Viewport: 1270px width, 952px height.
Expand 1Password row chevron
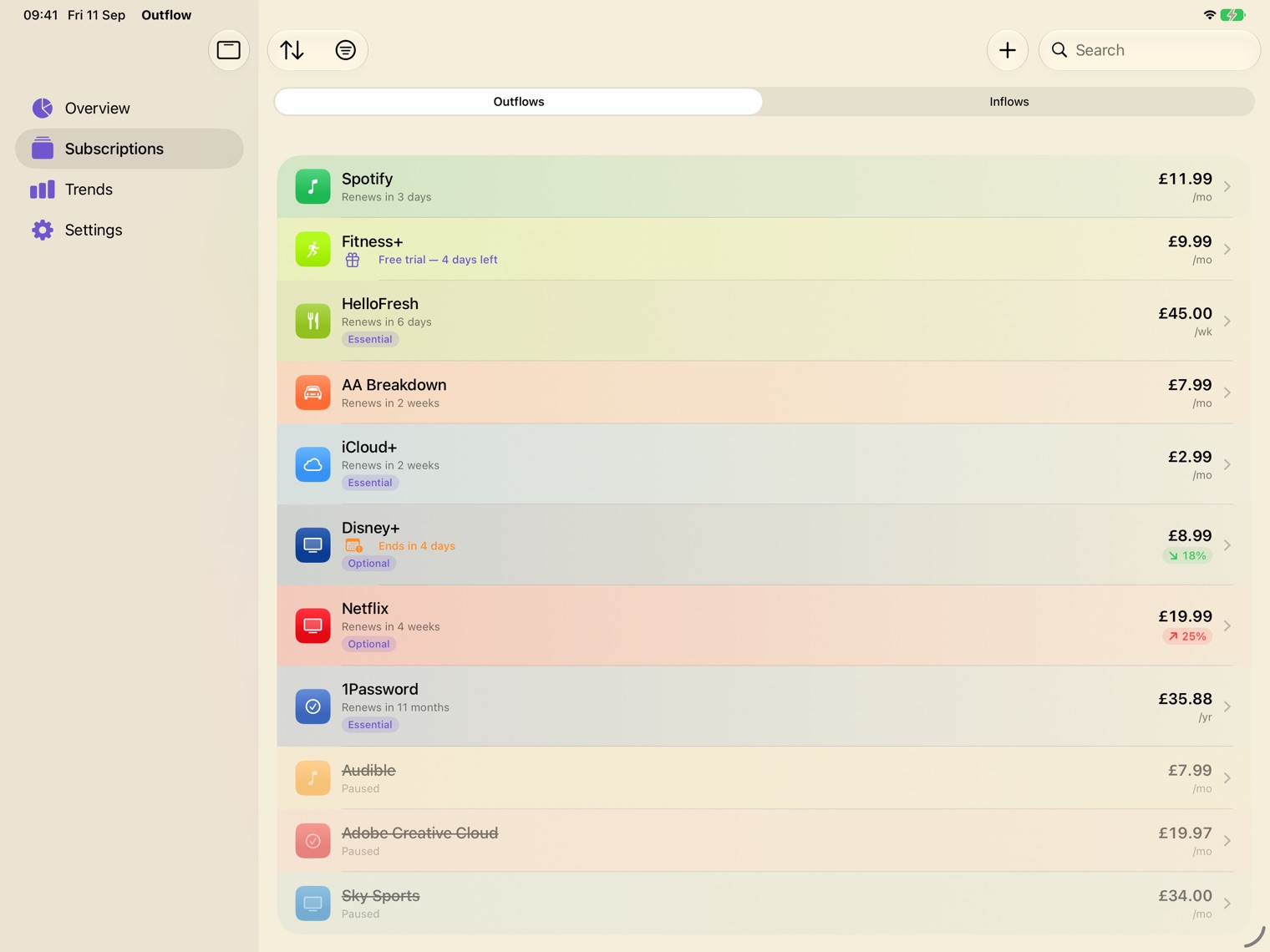point(1227,706)
